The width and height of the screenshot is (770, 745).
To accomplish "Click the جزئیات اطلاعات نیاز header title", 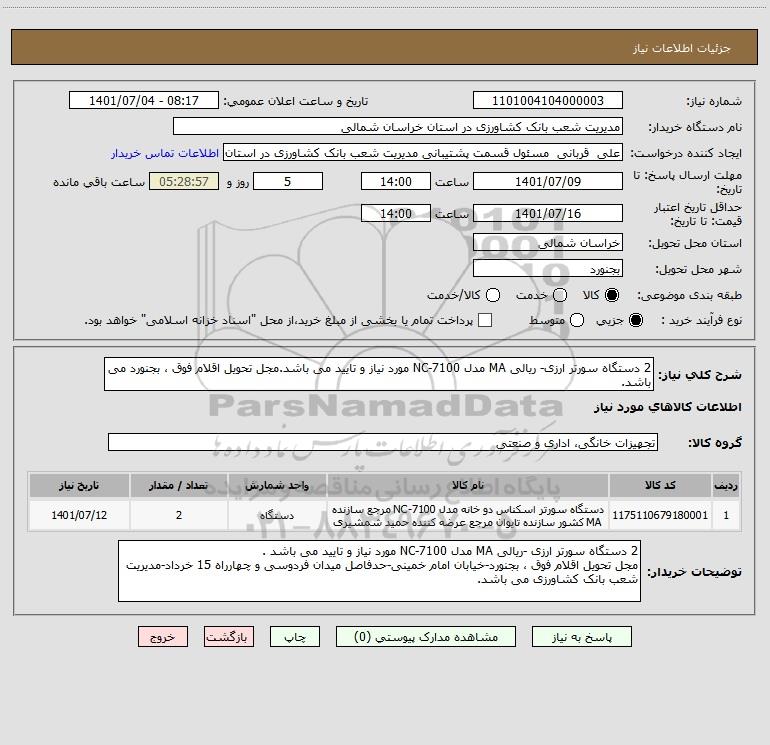I will pyautogui.click(x=682, y=48).
